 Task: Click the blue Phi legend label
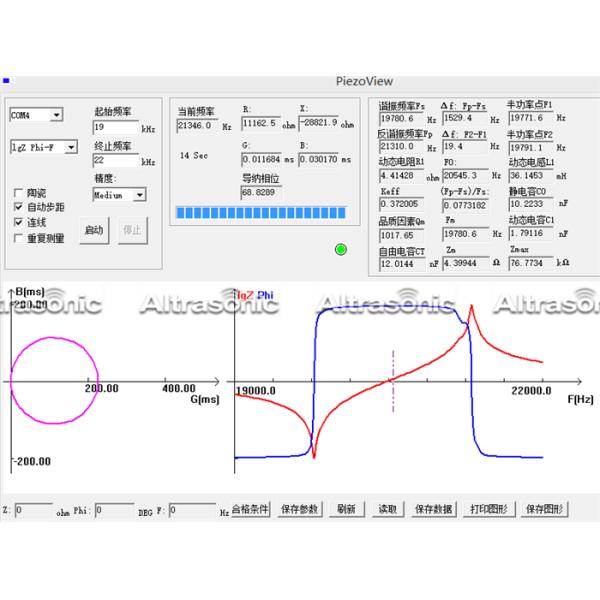[x=265, y=295]
